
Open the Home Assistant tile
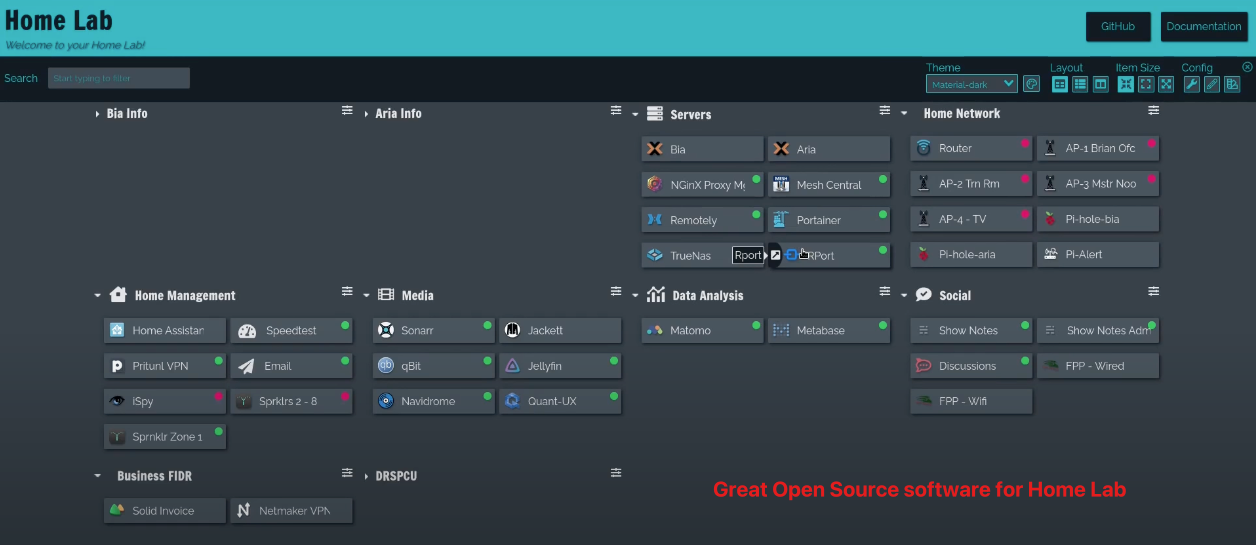pos(165,331)
